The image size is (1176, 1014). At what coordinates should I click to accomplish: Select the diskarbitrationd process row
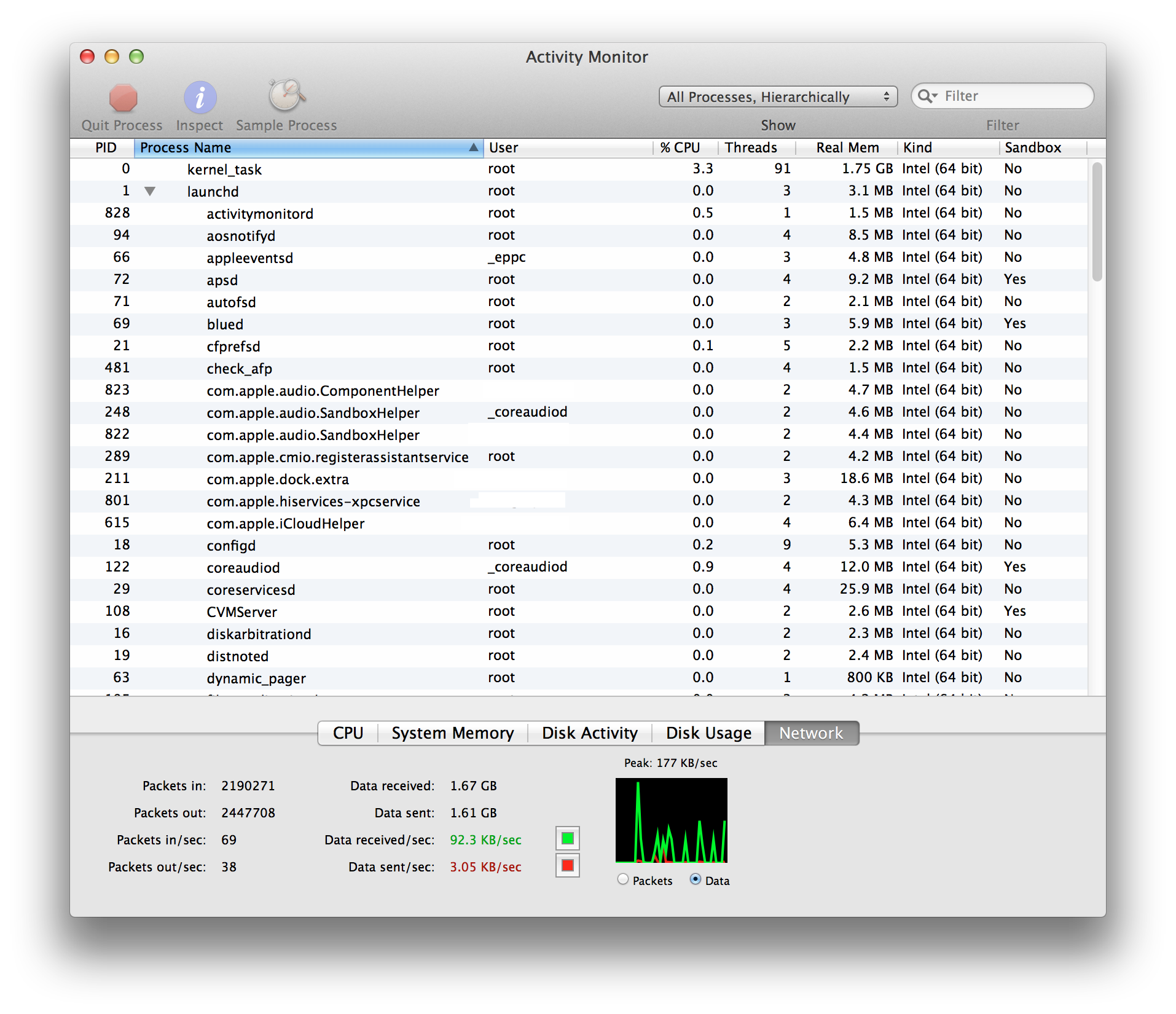(579, 634)
